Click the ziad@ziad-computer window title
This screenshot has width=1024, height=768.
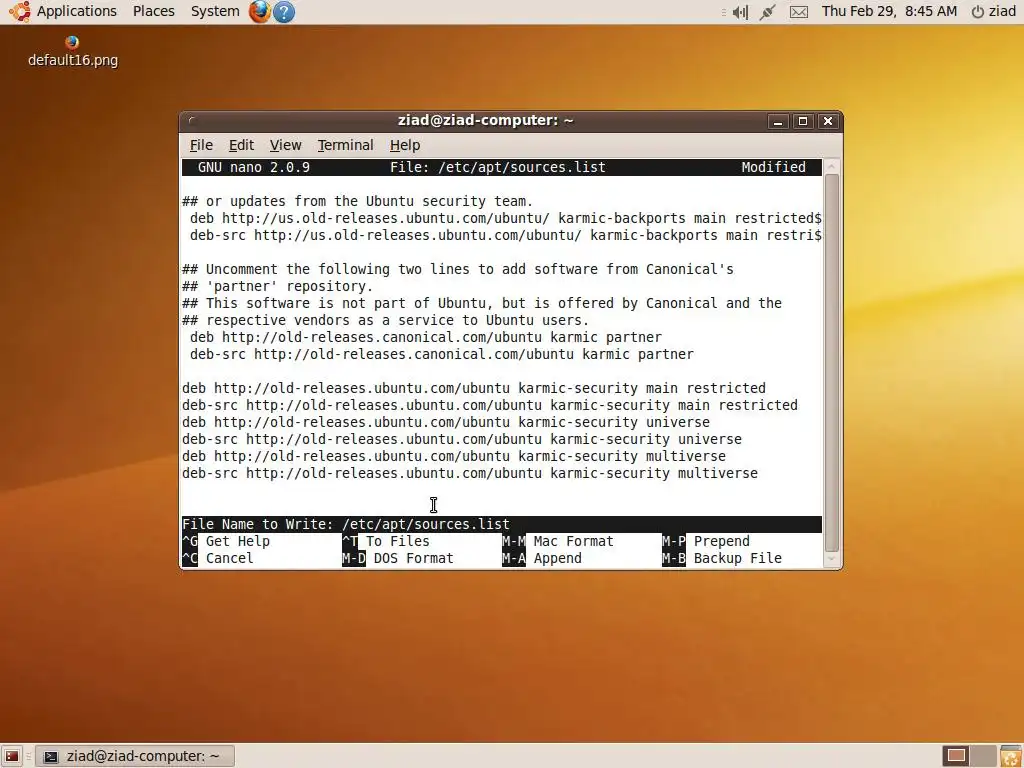485,121
